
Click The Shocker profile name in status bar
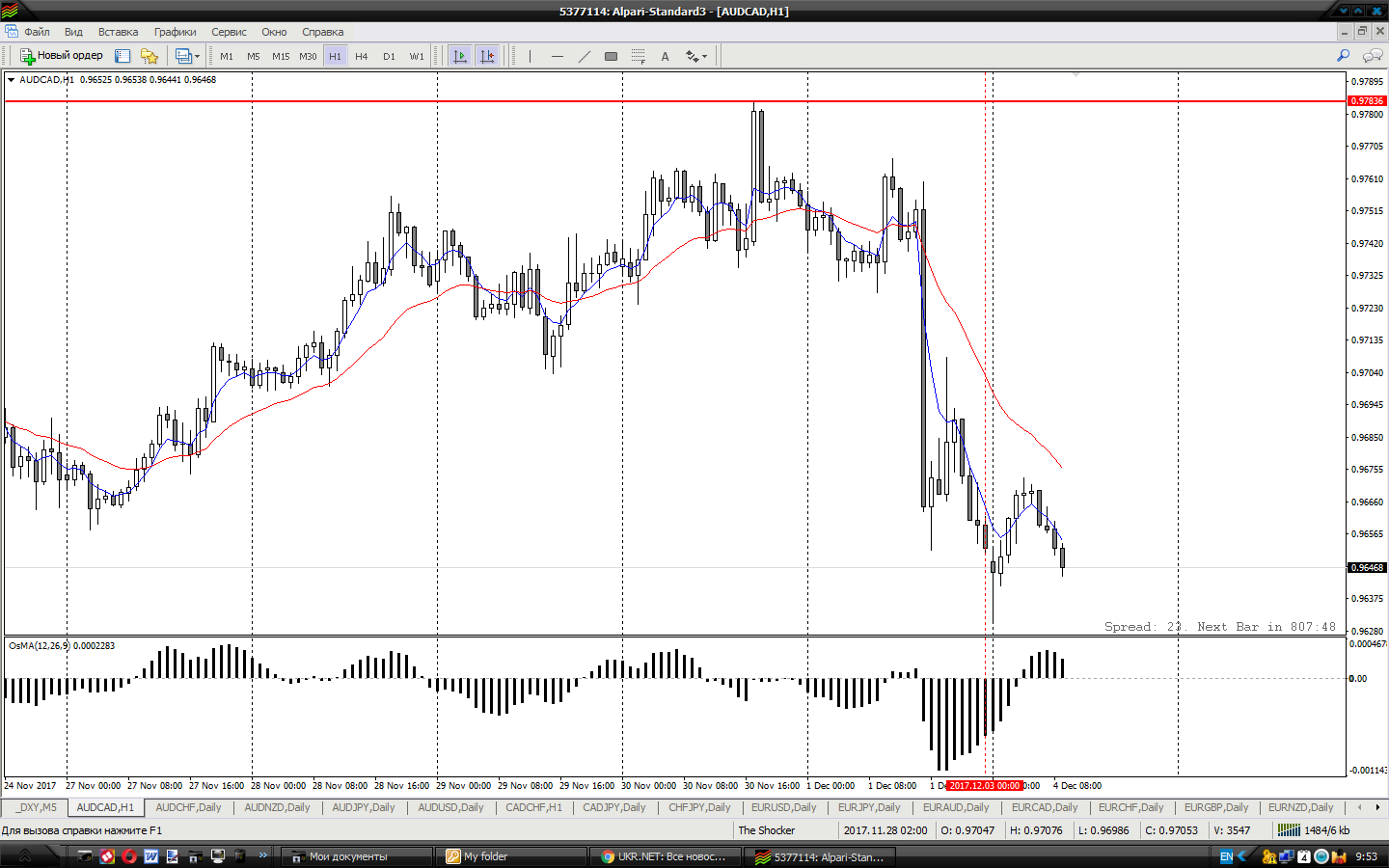tap(767, 830)
